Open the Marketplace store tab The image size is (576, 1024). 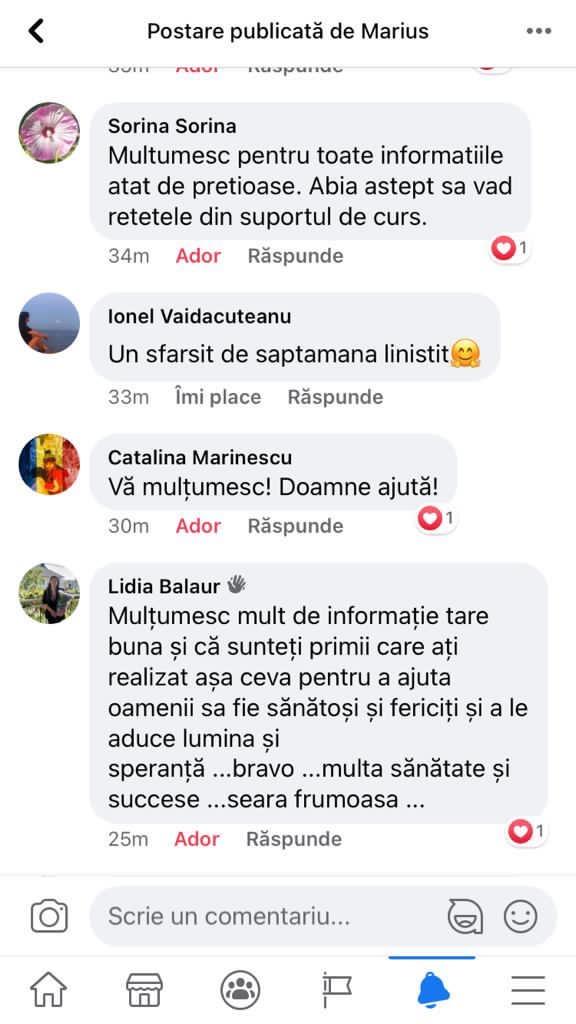coord(144,990)
